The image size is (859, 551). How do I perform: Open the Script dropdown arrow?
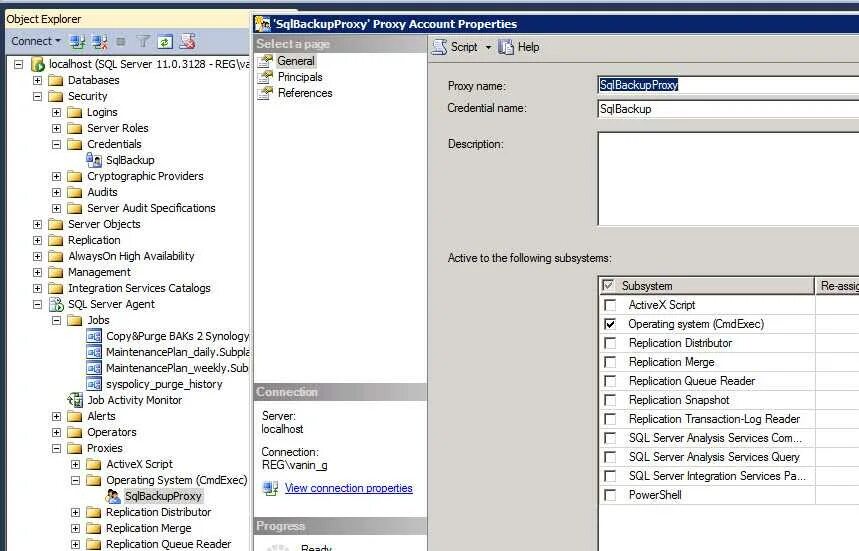(x=488, y=48)
